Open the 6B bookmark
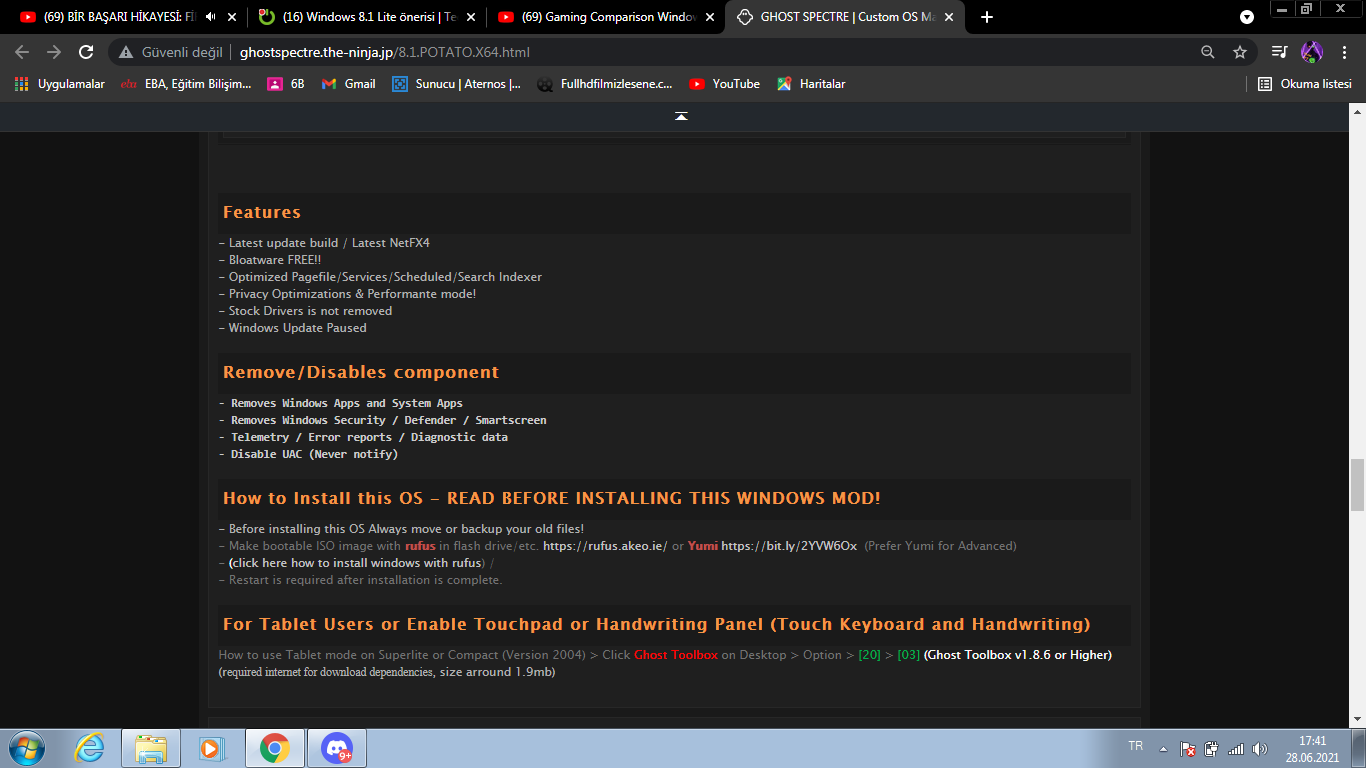Viewport: 1366px width, 768px height. click(x=287, y=84)
